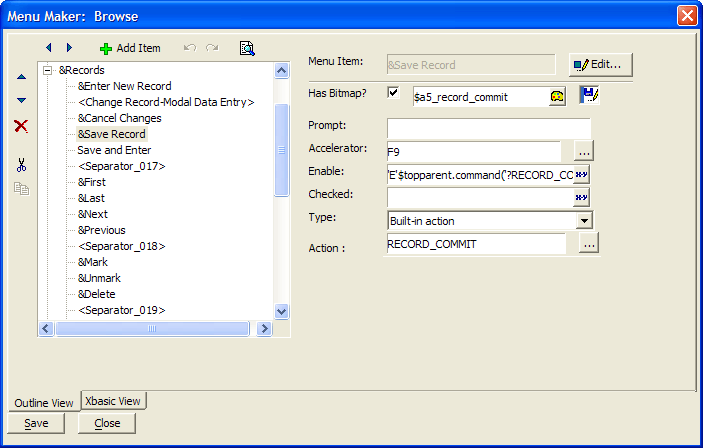The width and height of the screenshot is (703, 448).
Task: Click the right navigation arrow in the toolbar
Action: point(69,48)
